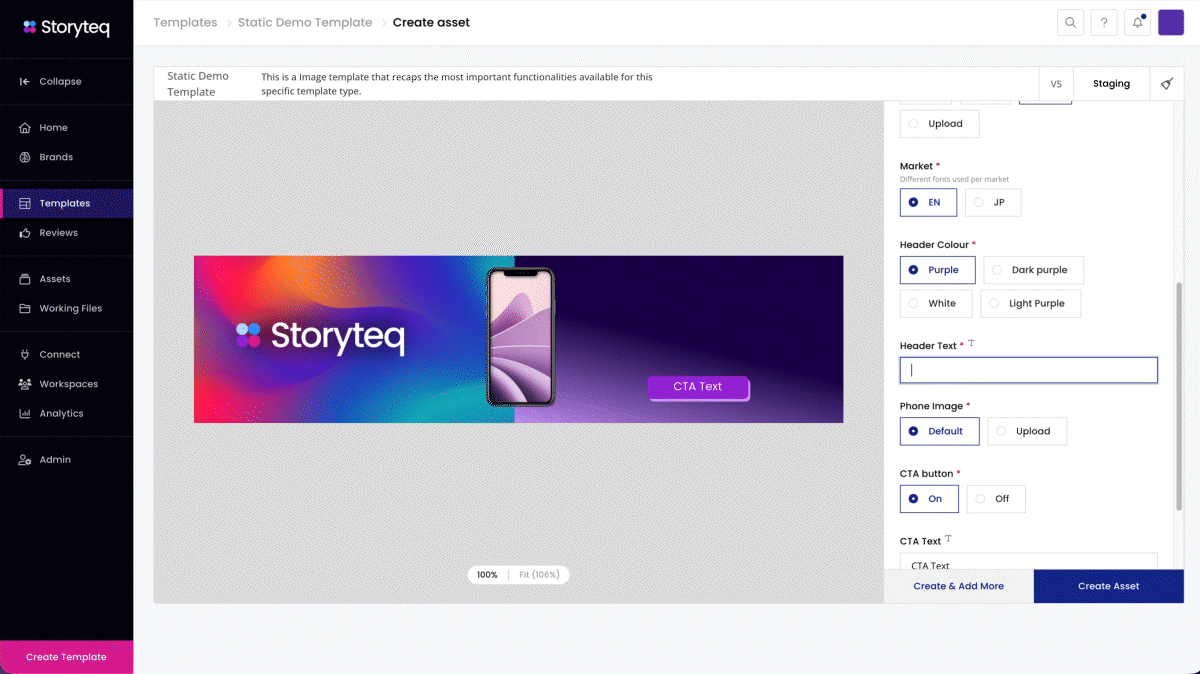Click the text icon next to CTA Text
This screenshot has height=674, width=1200.
click(x=949, y=540)
